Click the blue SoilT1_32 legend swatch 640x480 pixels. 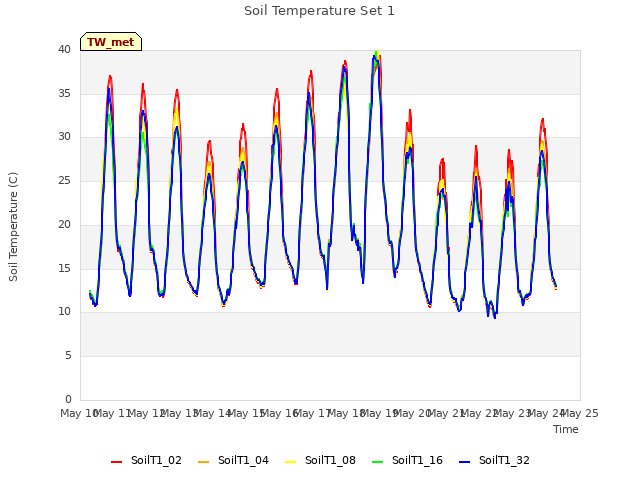(464, 462)
